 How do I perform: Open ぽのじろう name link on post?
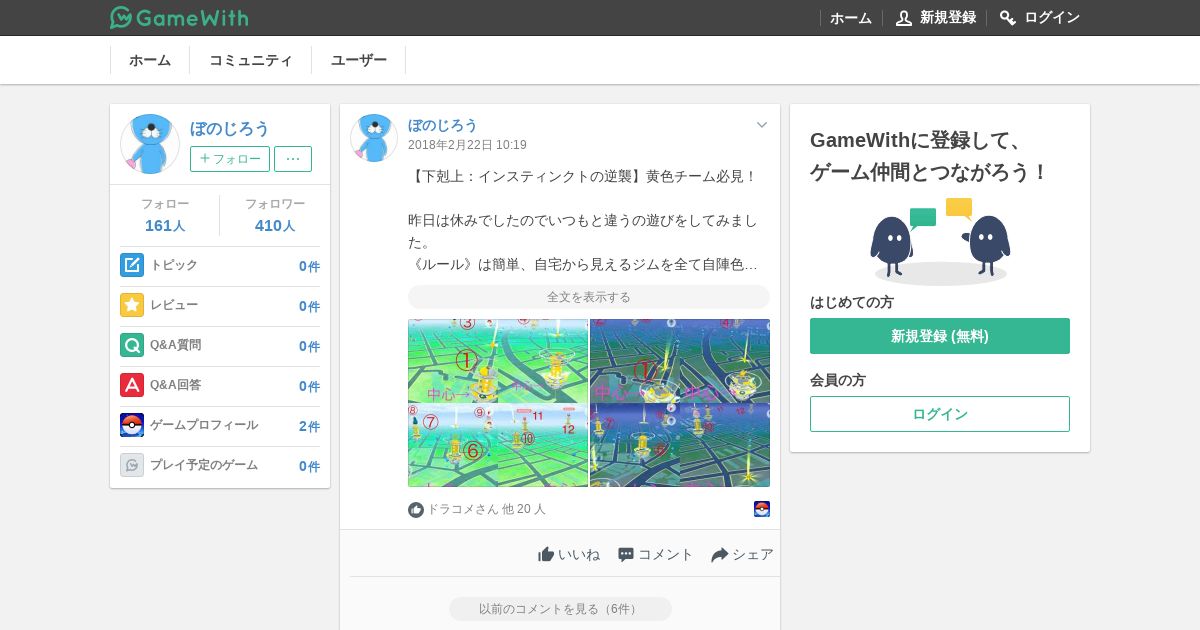[x=443, y=125]
